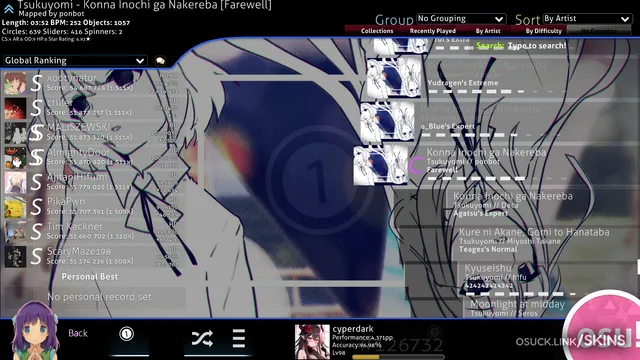Click xootynator's avatar

16,84
